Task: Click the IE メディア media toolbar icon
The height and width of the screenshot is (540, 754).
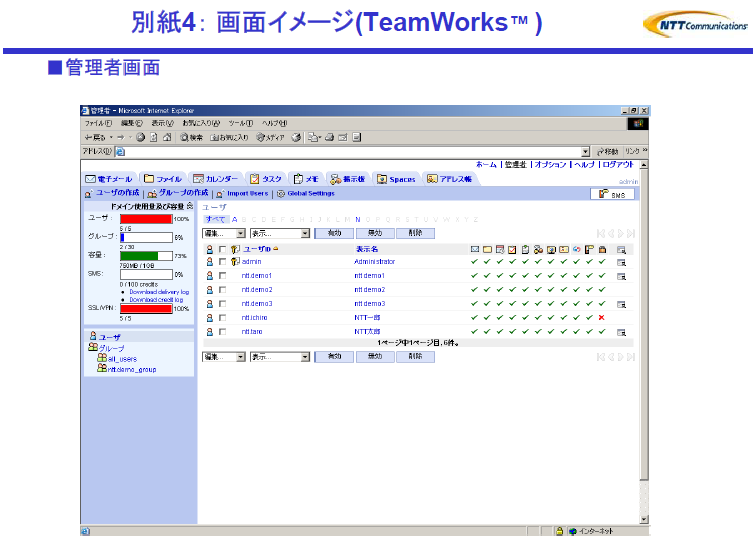Action: (x=260, y=138)
